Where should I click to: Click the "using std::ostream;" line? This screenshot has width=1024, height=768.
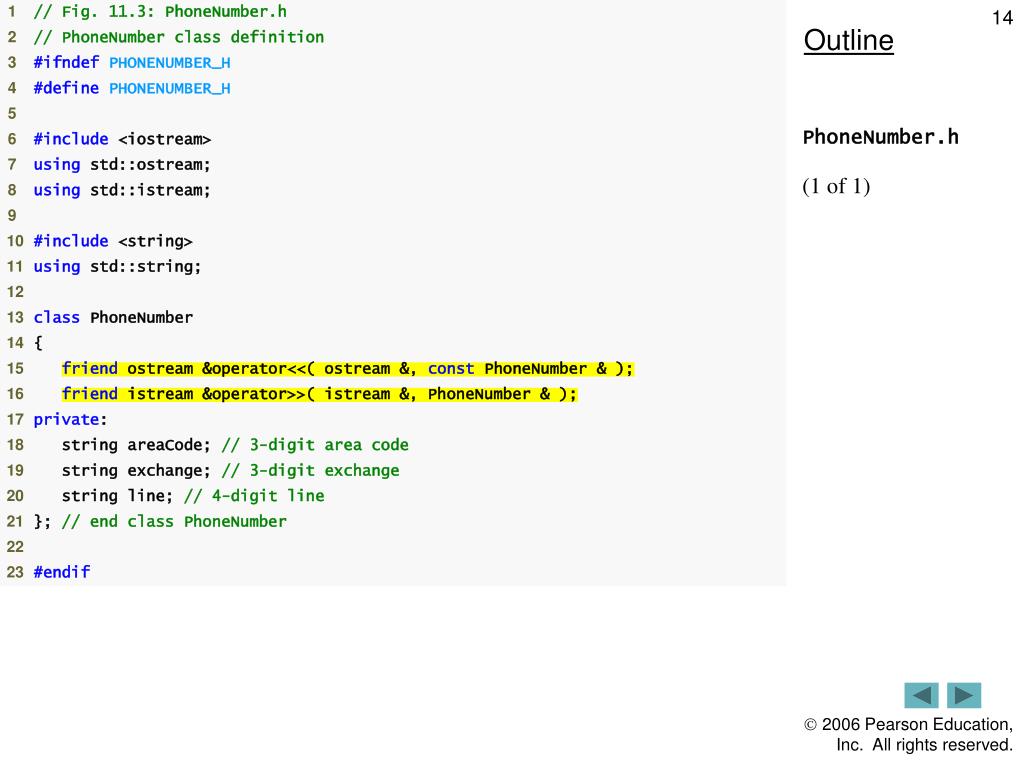point(122,165)
